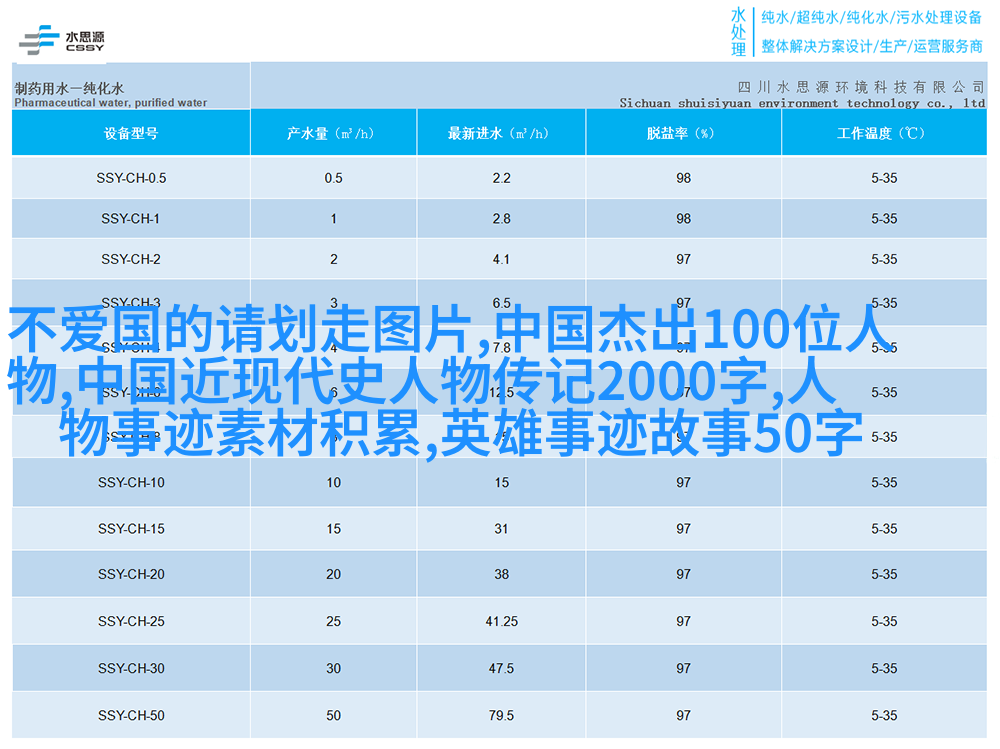Click the 纯水/超纯水/纯化水/污水处理设备 banner line
The width and height of the screenshot is (1000, 749).
point(871,18)
